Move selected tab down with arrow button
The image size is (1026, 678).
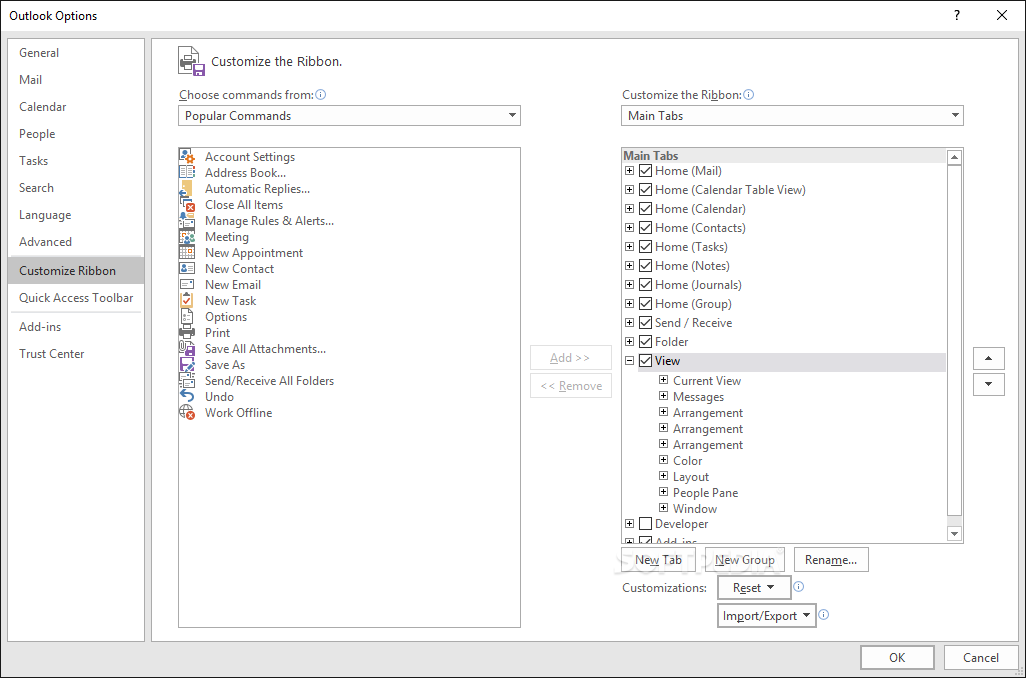point(989,384)
